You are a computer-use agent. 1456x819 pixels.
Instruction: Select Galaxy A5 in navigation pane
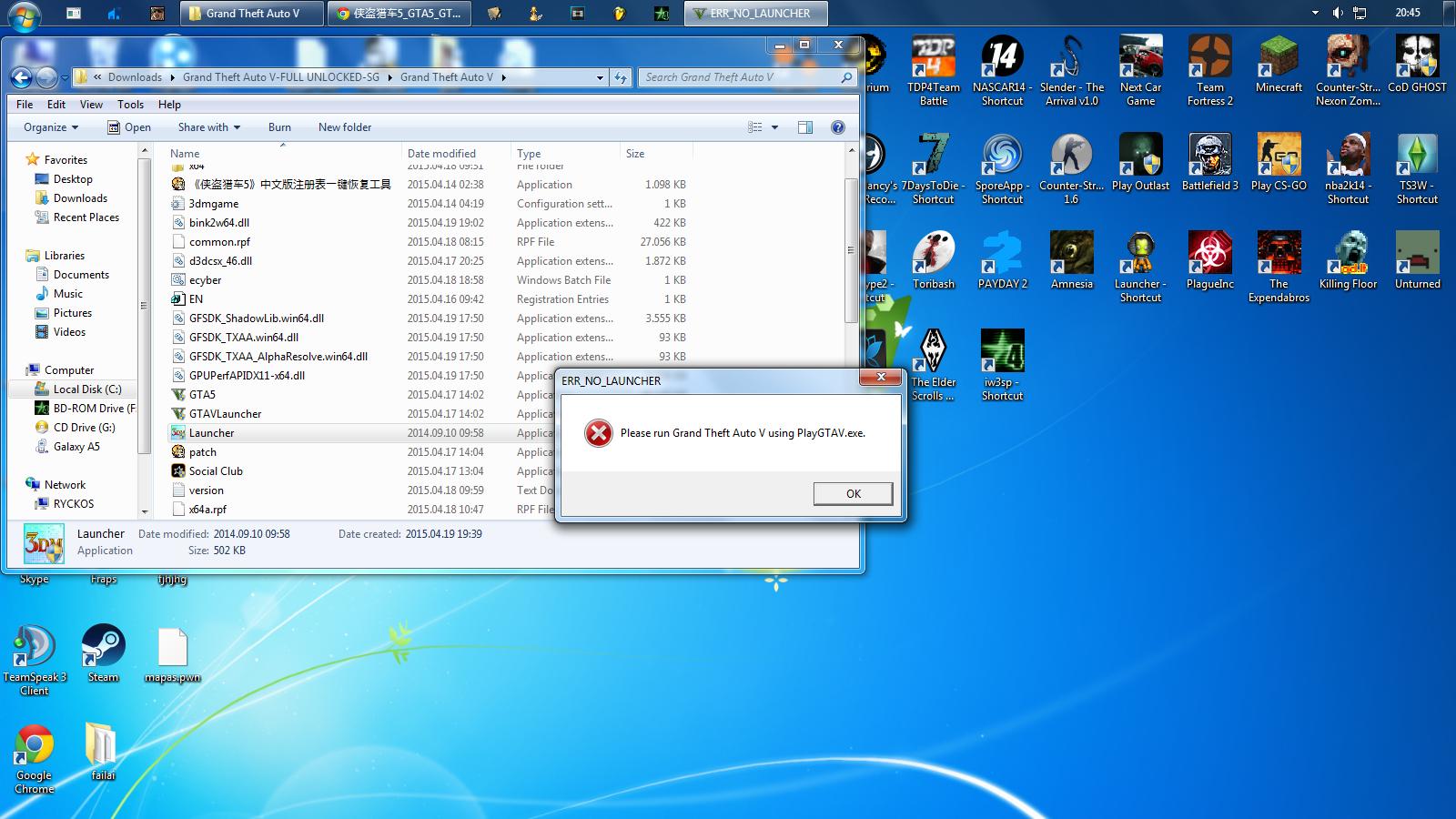coord(76,447)
